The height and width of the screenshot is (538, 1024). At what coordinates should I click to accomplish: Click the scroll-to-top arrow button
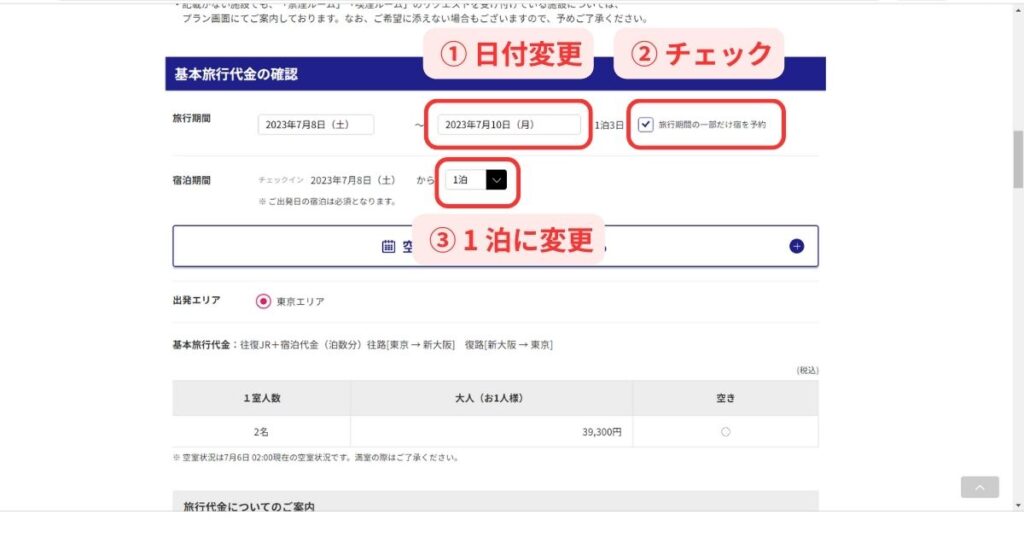pyautogui.click(x=980, y=487)
